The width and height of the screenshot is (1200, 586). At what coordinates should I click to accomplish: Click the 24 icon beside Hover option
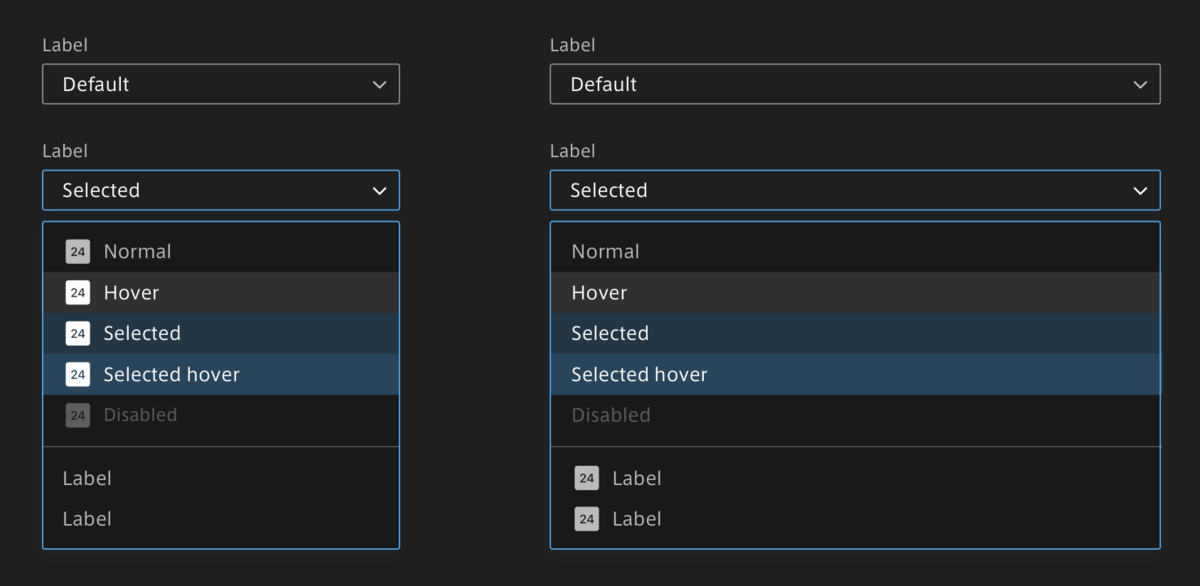tap(78, 293)
